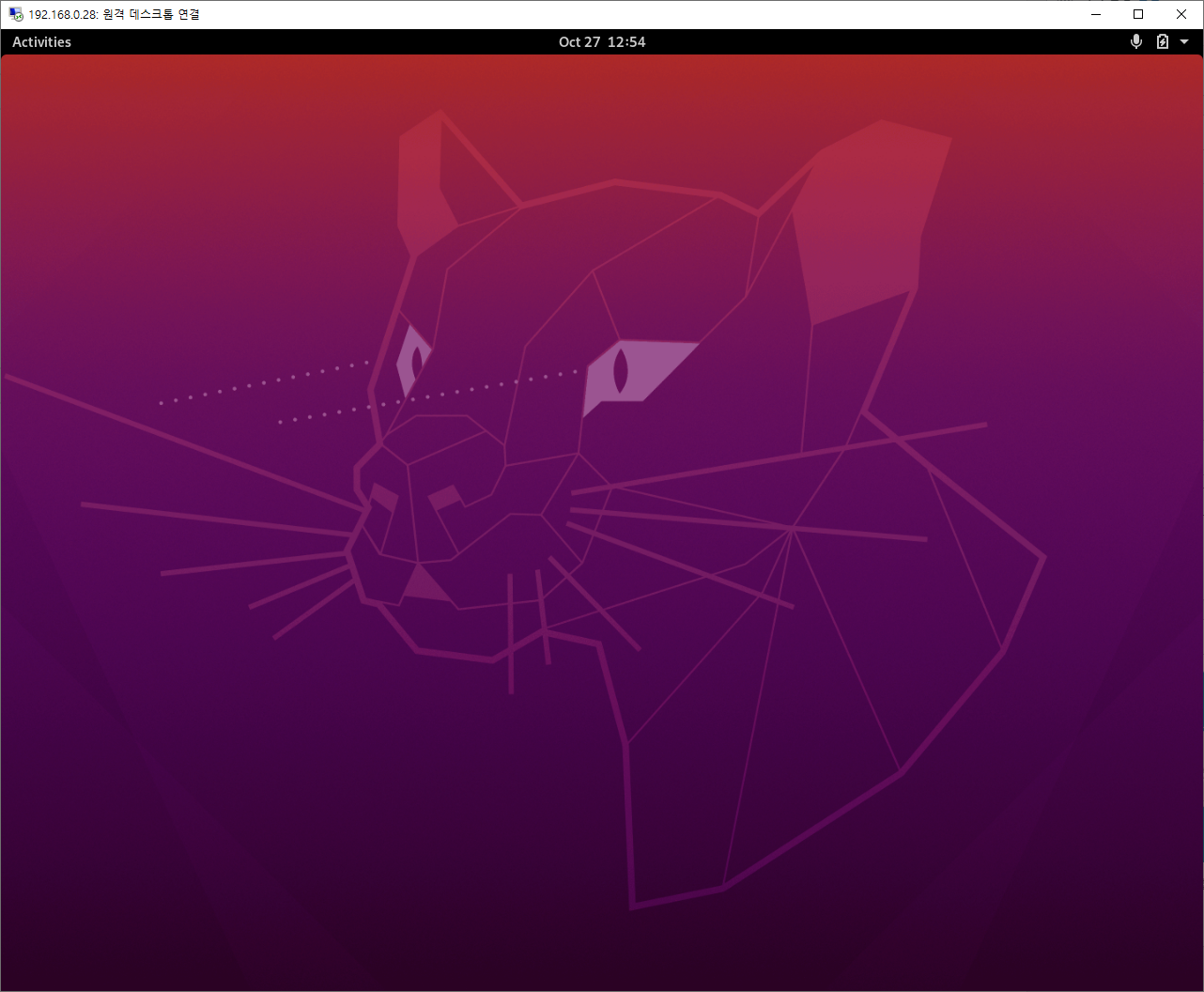Open the Activities overview

[41, 41]
